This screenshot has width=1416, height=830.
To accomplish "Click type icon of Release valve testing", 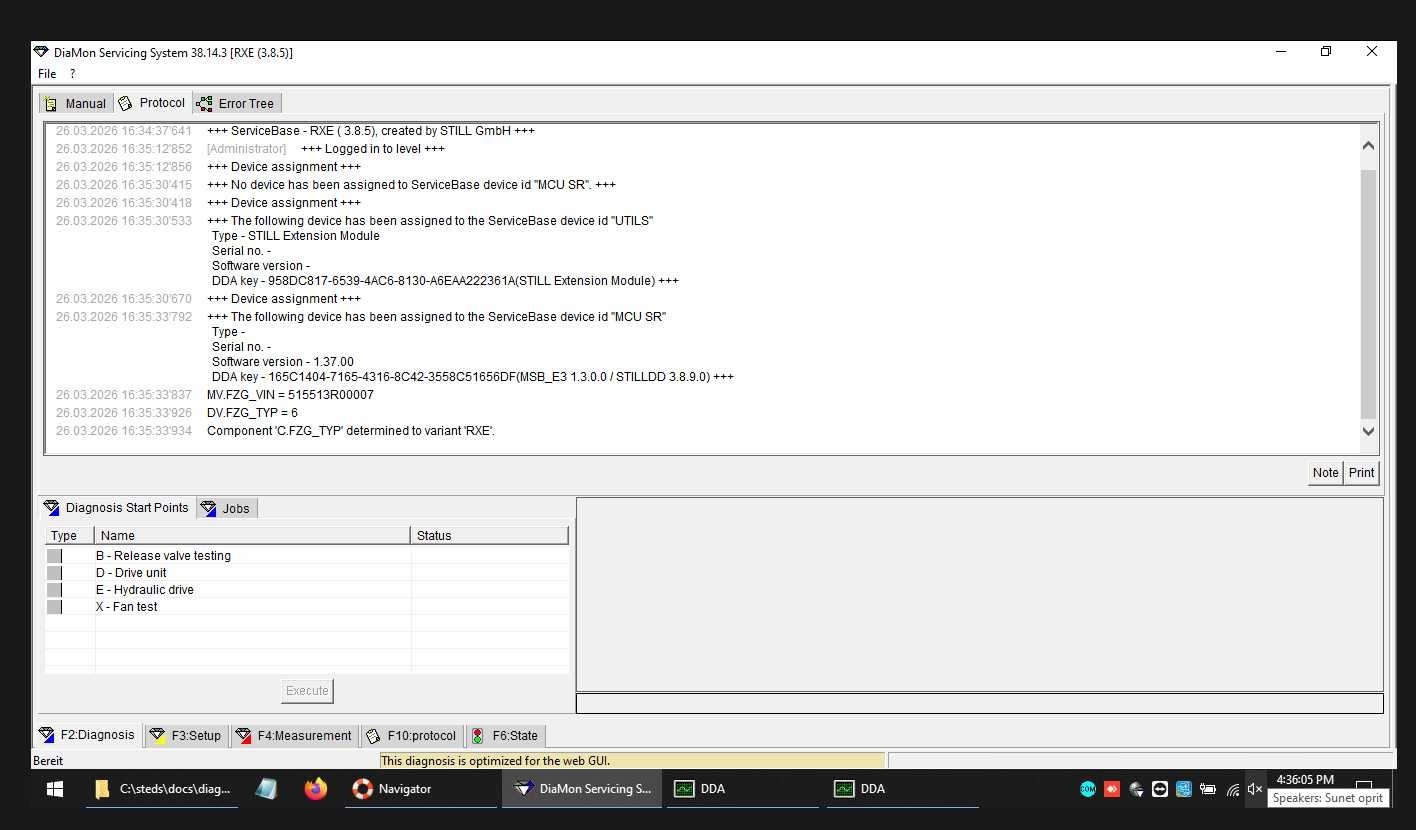I will [54, 556].
